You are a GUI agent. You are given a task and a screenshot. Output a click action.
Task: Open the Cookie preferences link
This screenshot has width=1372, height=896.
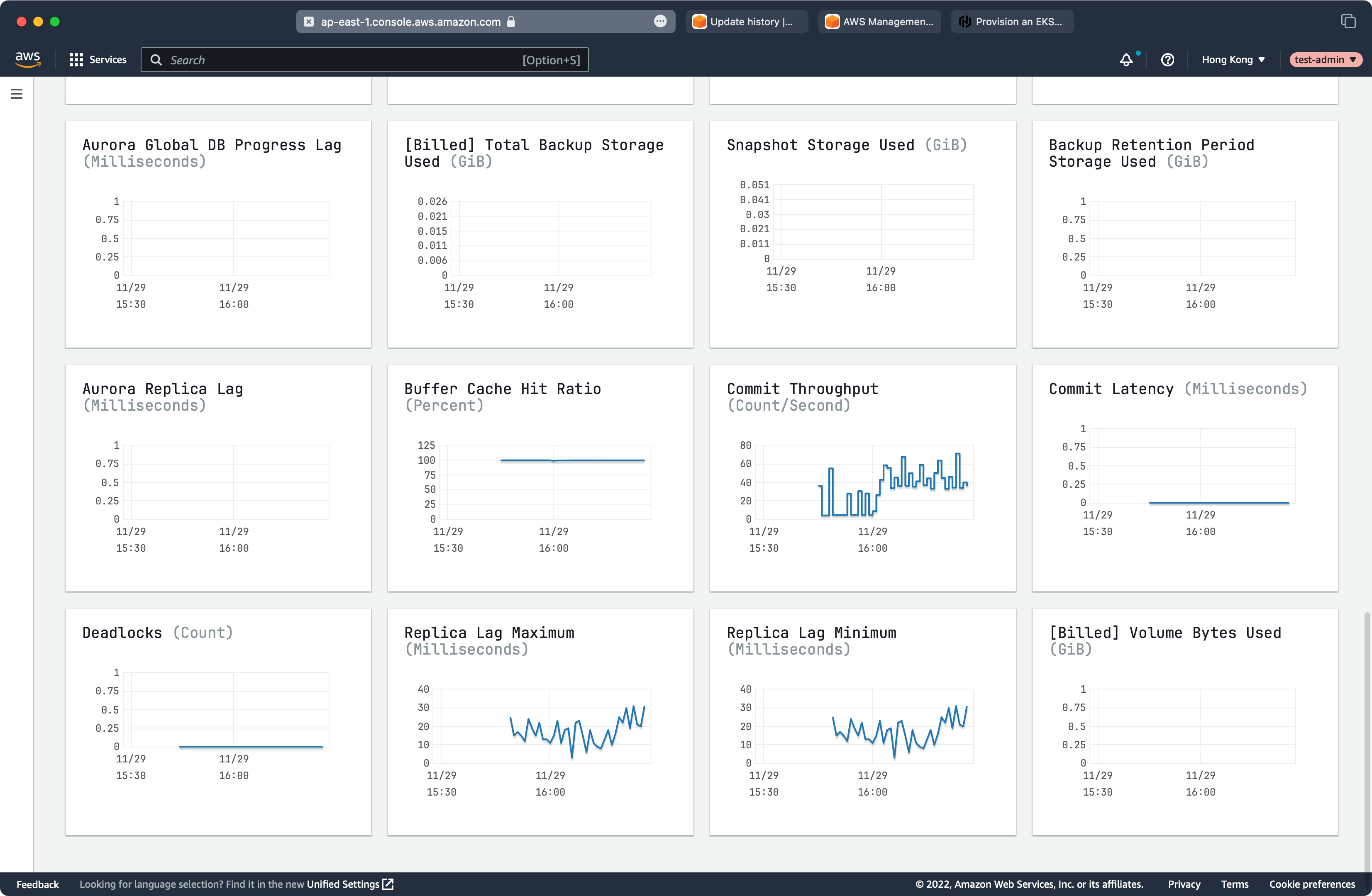click(x=1312, y=884)
